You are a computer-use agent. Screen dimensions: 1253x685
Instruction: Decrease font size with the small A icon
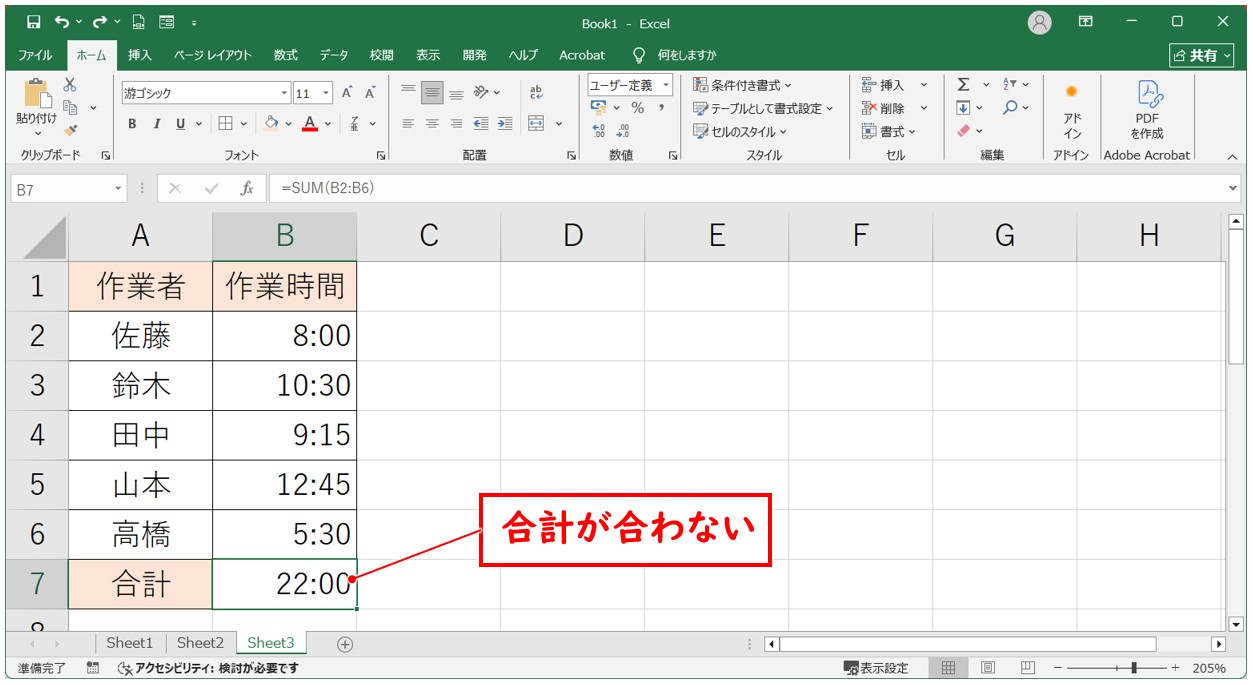[x=370, y=93]
